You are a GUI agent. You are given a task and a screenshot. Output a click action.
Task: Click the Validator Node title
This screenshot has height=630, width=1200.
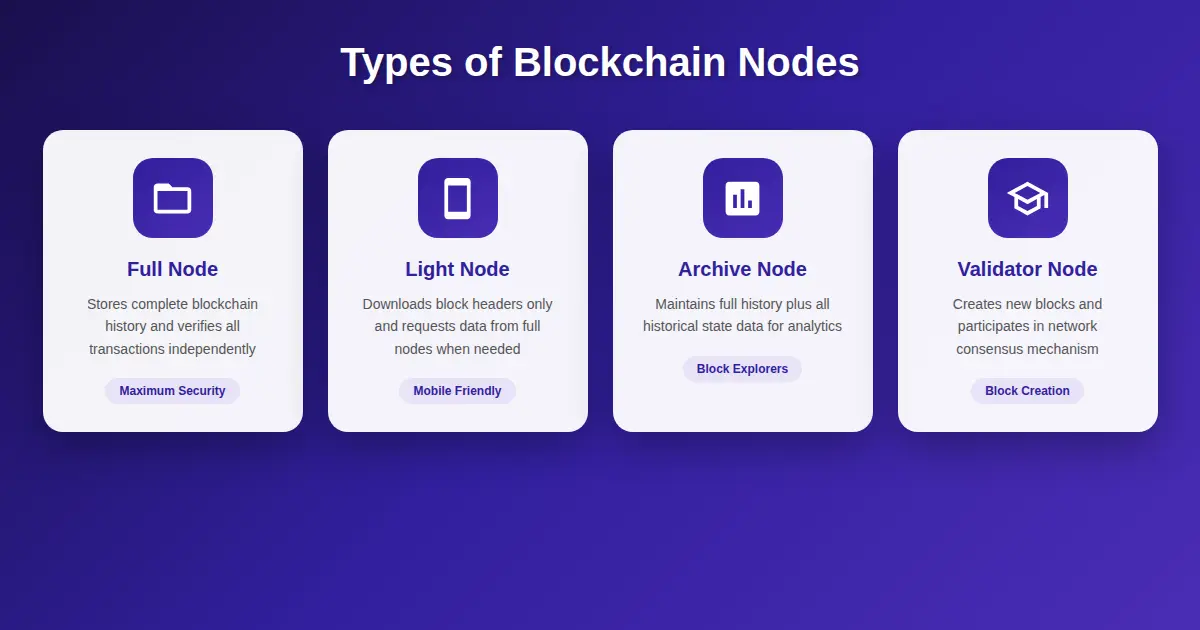1027,269
